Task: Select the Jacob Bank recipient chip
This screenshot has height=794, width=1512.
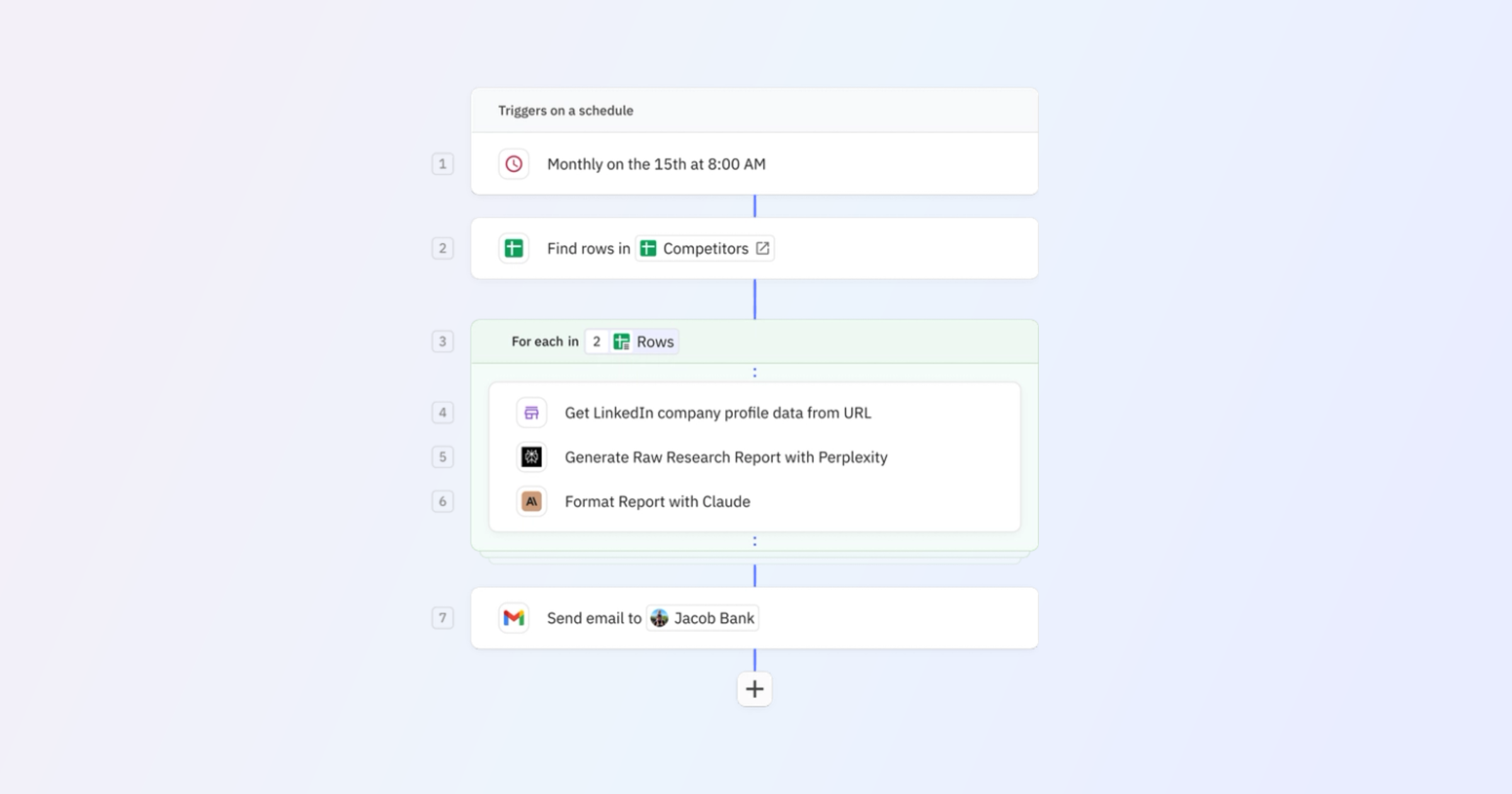Action: [x=702, y=618]
